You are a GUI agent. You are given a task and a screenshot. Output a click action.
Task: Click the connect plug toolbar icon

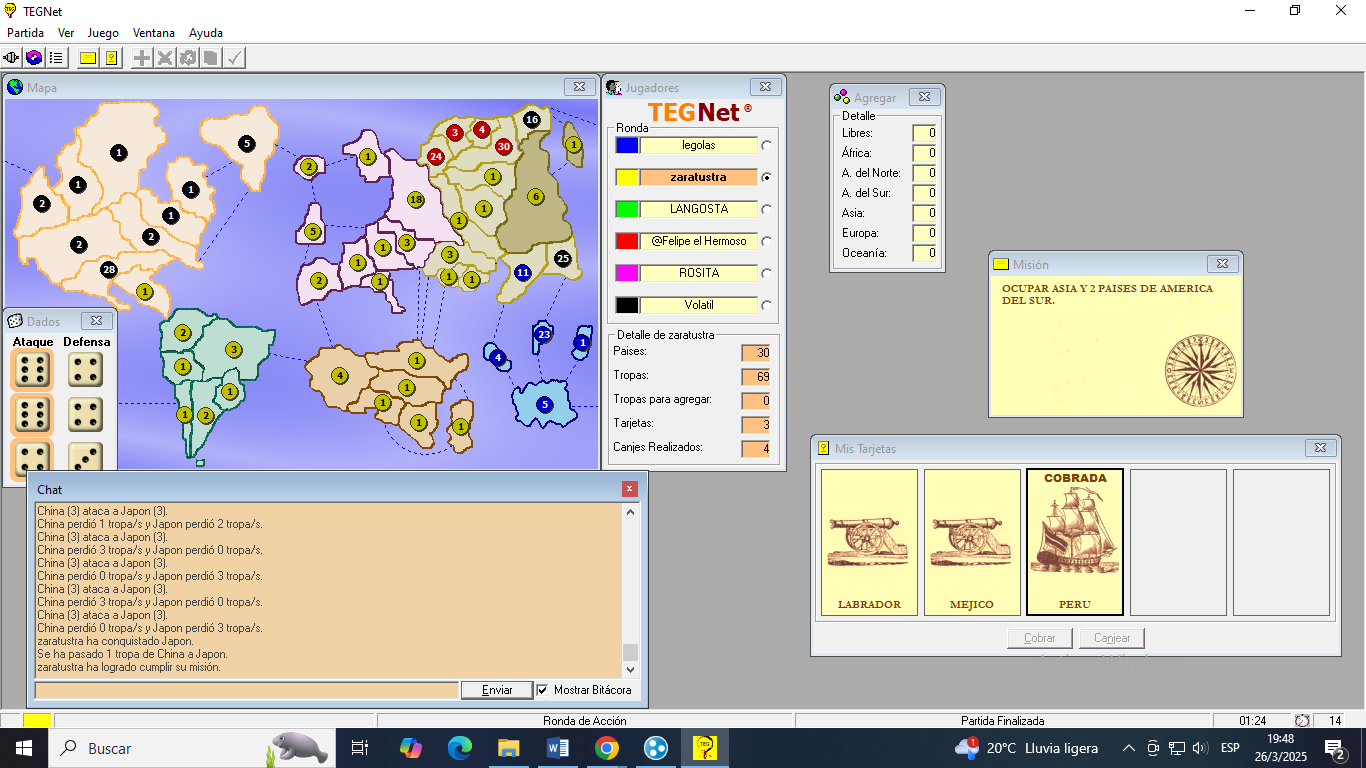(x=12, y=58)
